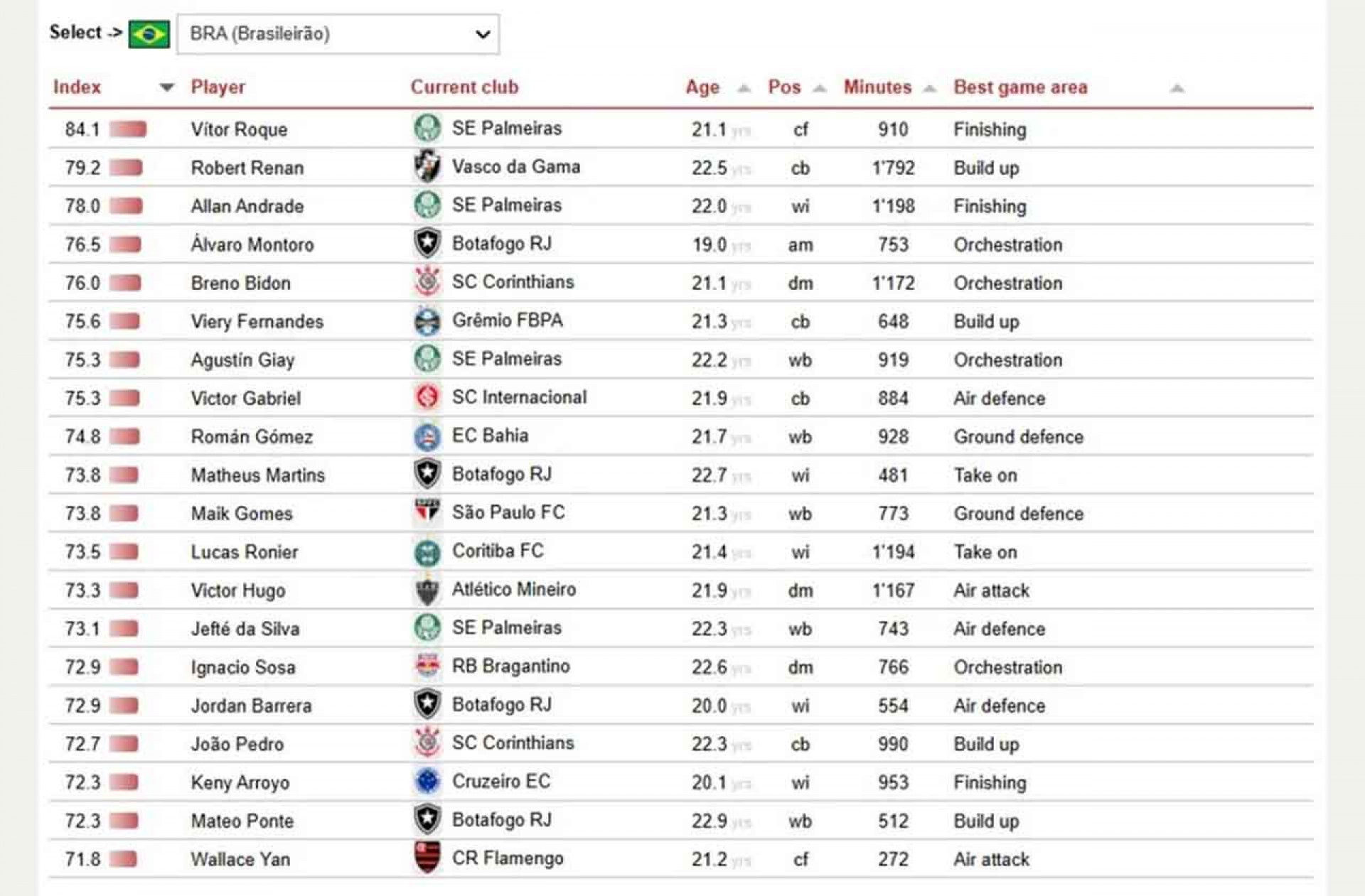Click the chevron in the league selector
Screen dimensions: 1365x896
[x=482, y=33]
